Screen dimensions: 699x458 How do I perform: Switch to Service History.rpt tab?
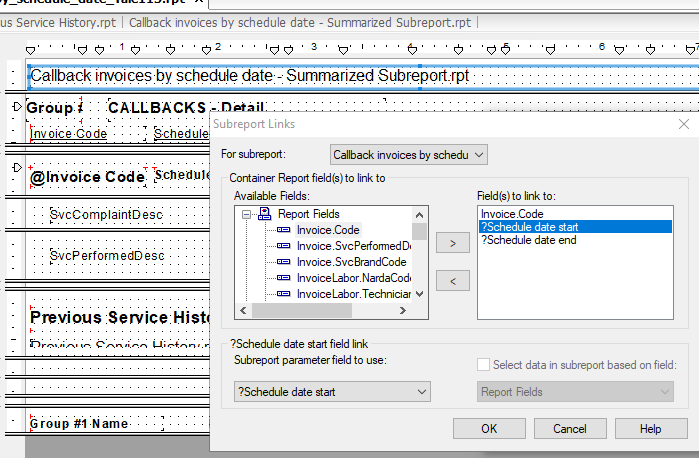coord(58,23)
